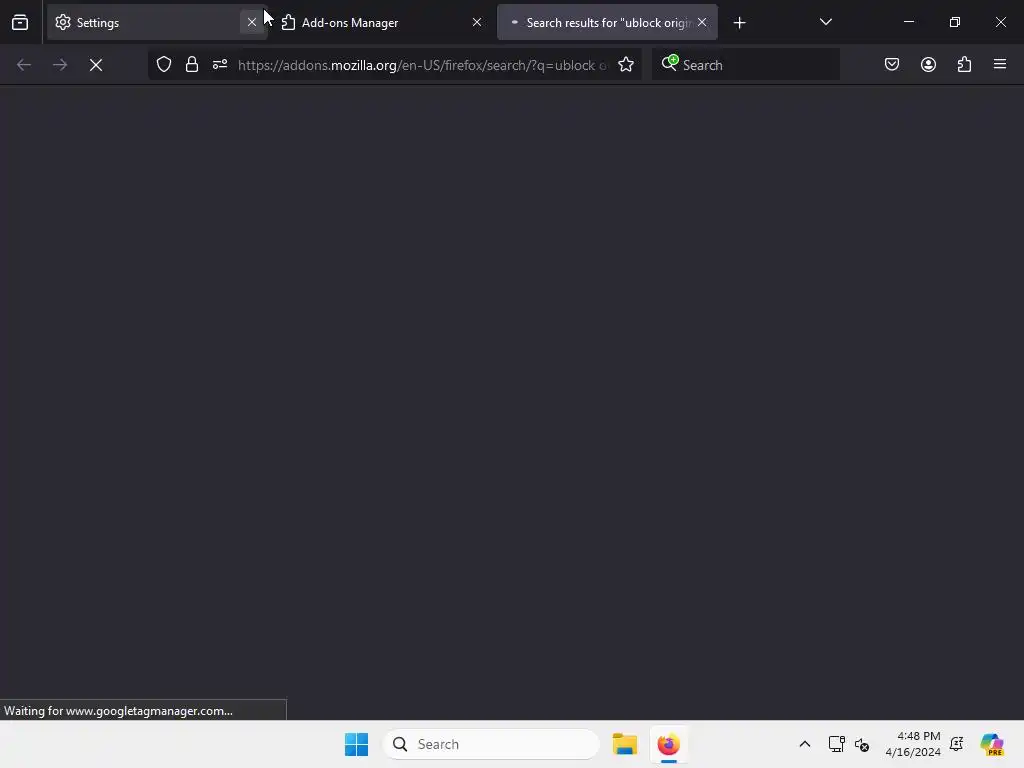Switch to the Settings tab
This screenshot has height=768, width=1024.
point(157,22)
